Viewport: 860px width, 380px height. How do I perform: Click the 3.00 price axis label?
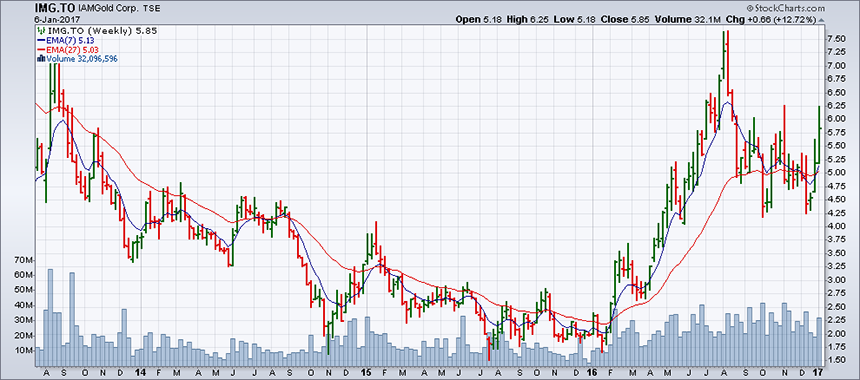pos(837,280)
